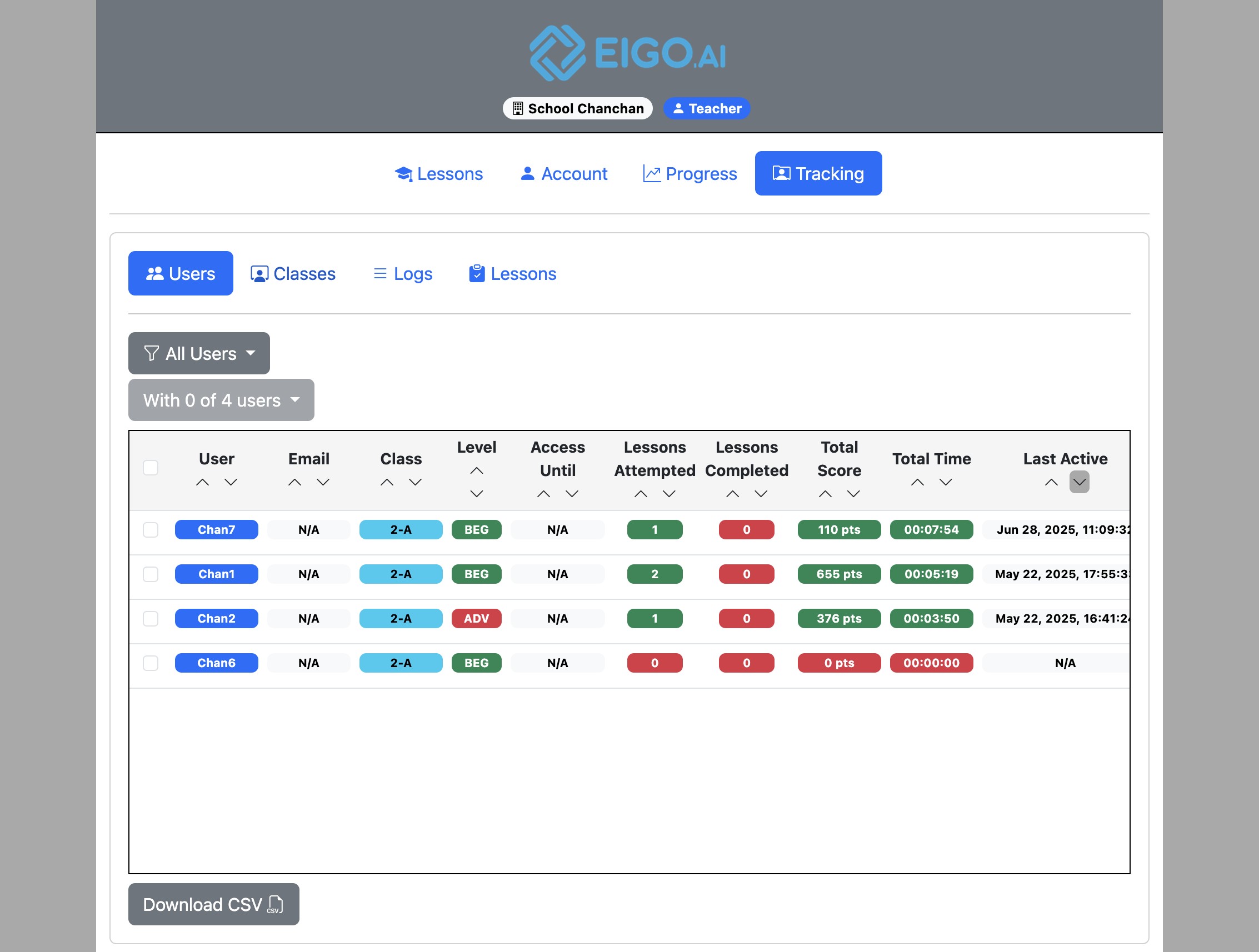Sort Total Time ascending arrow

click(x=917, y=482)
